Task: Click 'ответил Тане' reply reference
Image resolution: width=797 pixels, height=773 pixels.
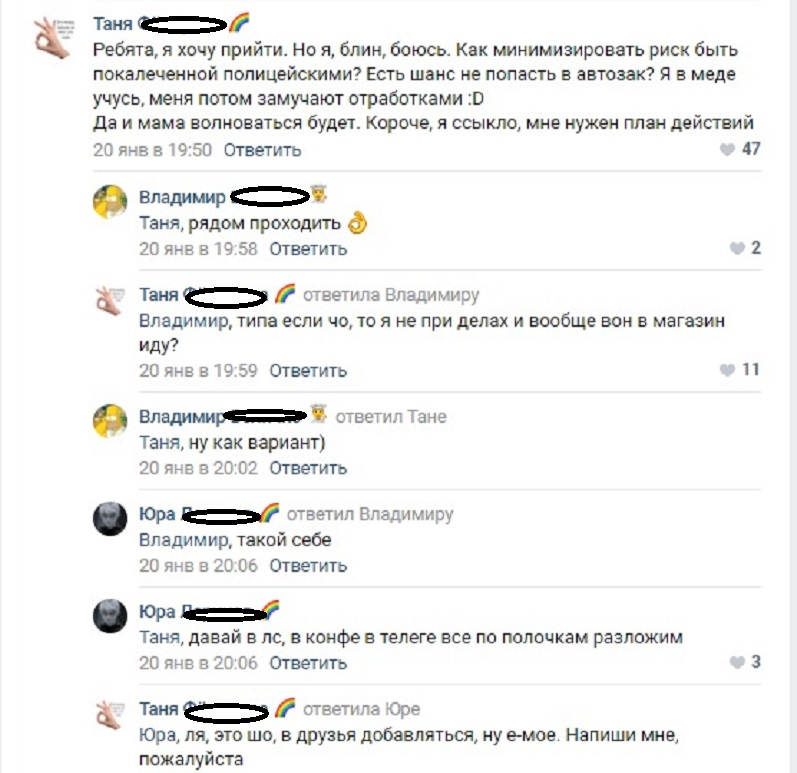Action: tap(391, 417)
